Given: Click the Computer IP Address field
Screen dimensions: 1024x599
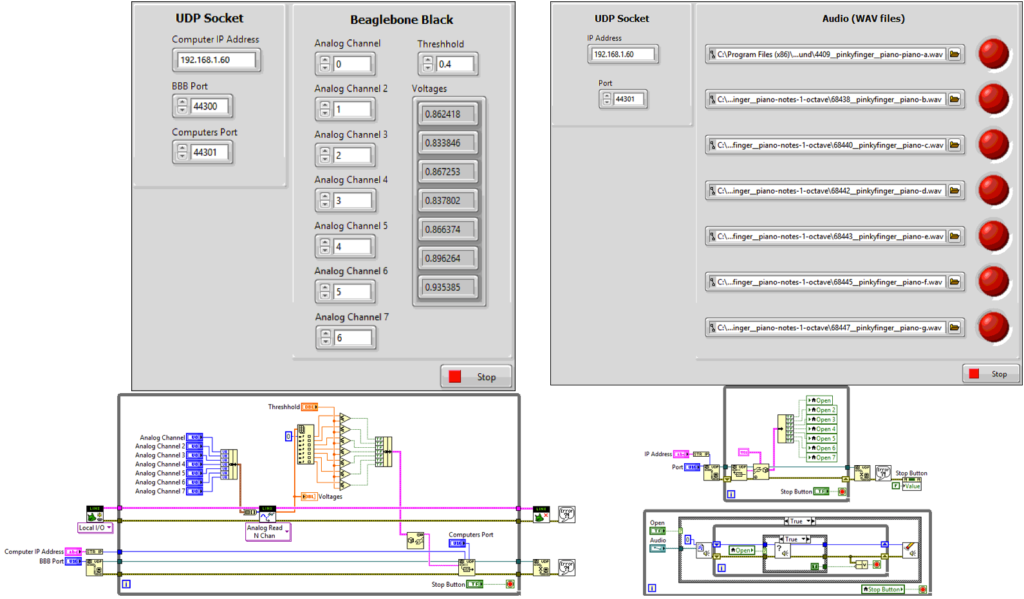Looking at the screenshot, I should (216, 60).
